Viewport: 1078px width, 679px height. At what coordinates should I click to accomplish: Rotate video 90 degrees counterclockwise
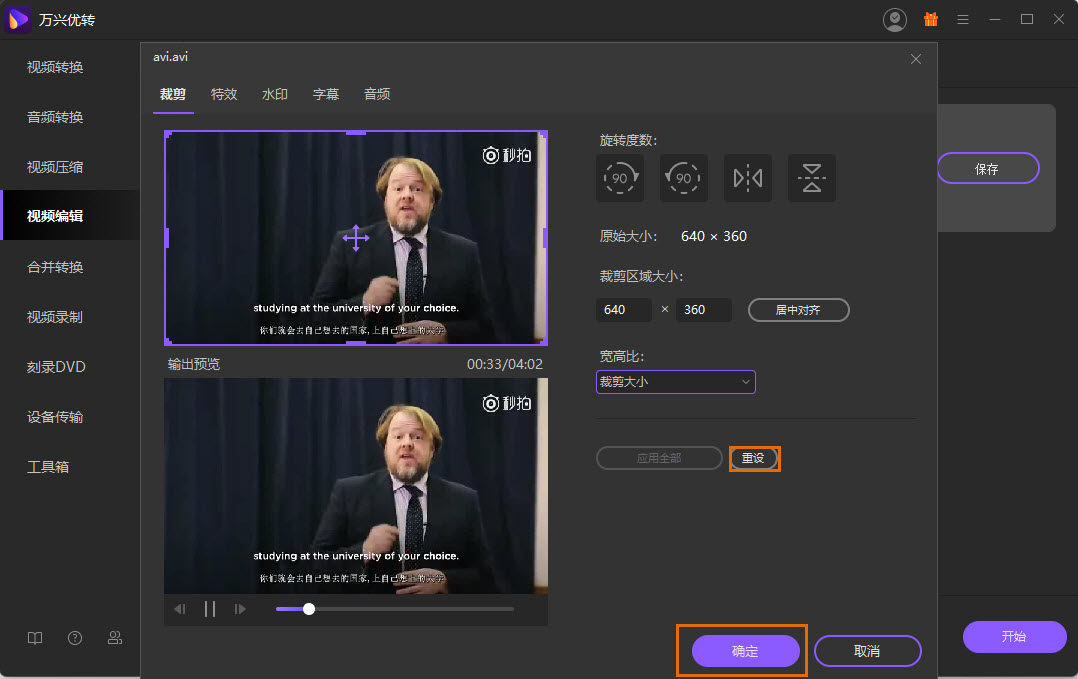point(684,178)
